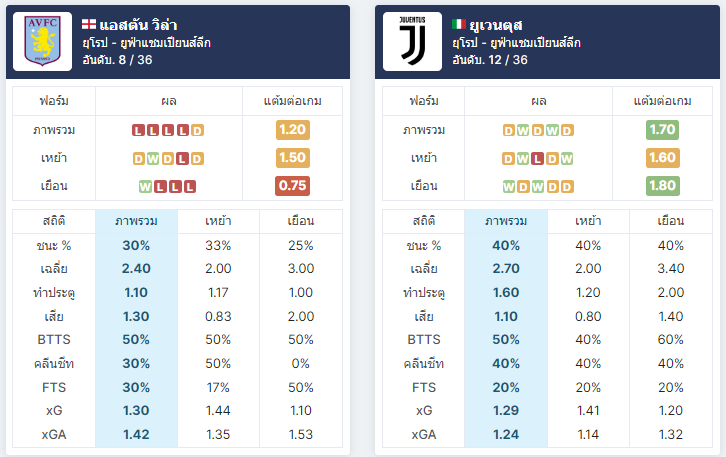
Task: Select Juventus เยือน stats column tab
Action: click(x=671, y=221)
